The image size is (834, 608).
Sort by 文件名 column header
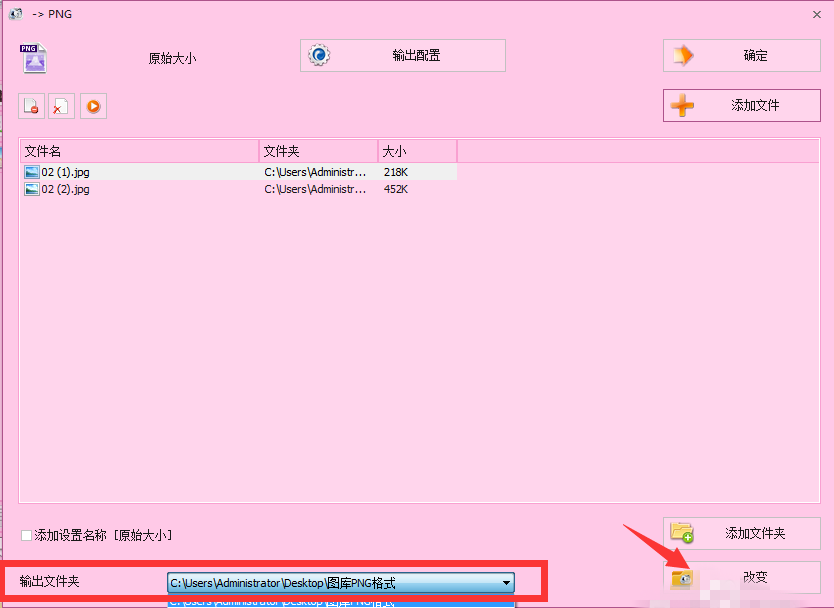tap(140, 151)
